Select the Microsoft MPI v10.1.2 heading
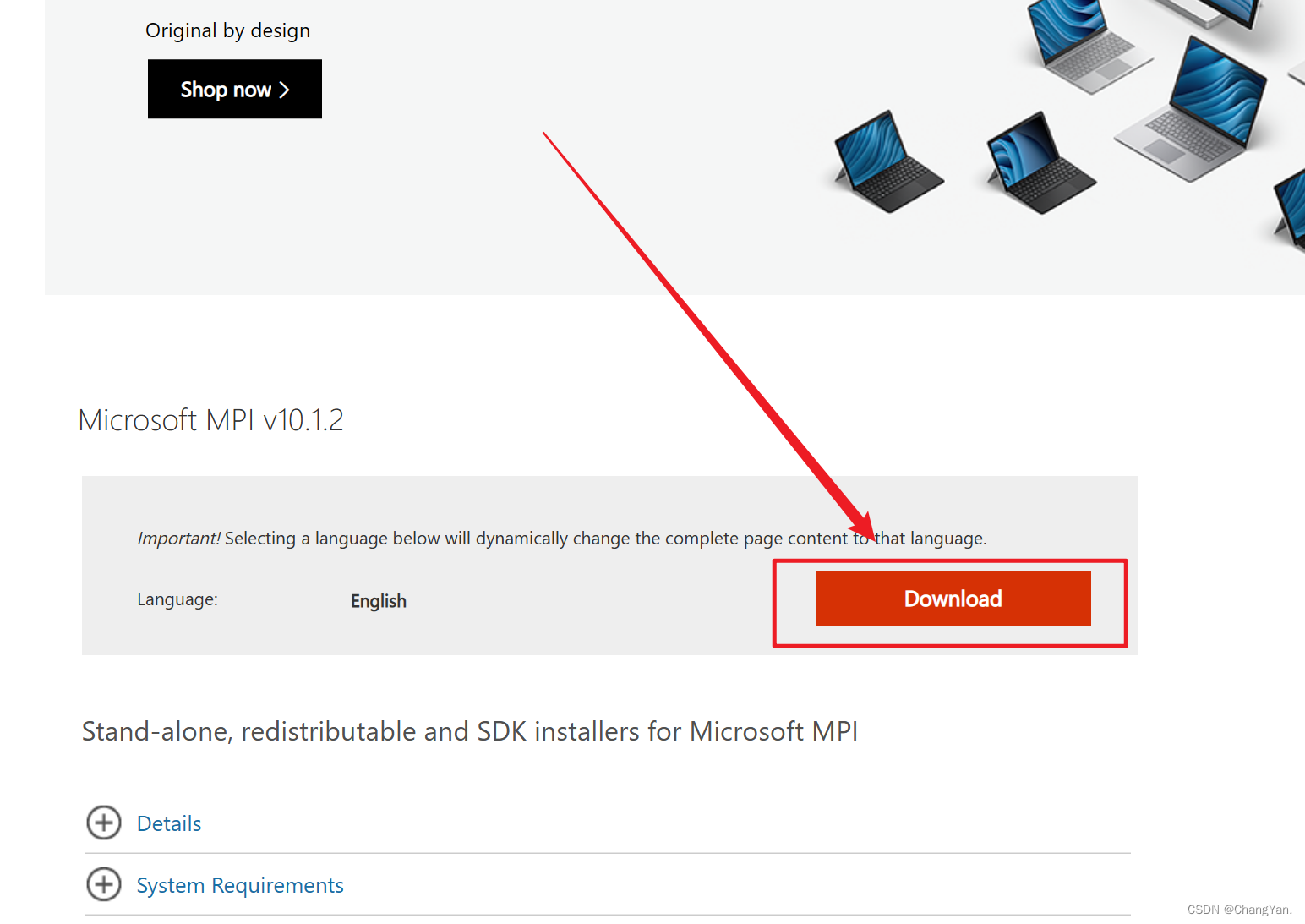This screenshot has height=924, width=1305. pyautogui.click(x=210, y=420)
